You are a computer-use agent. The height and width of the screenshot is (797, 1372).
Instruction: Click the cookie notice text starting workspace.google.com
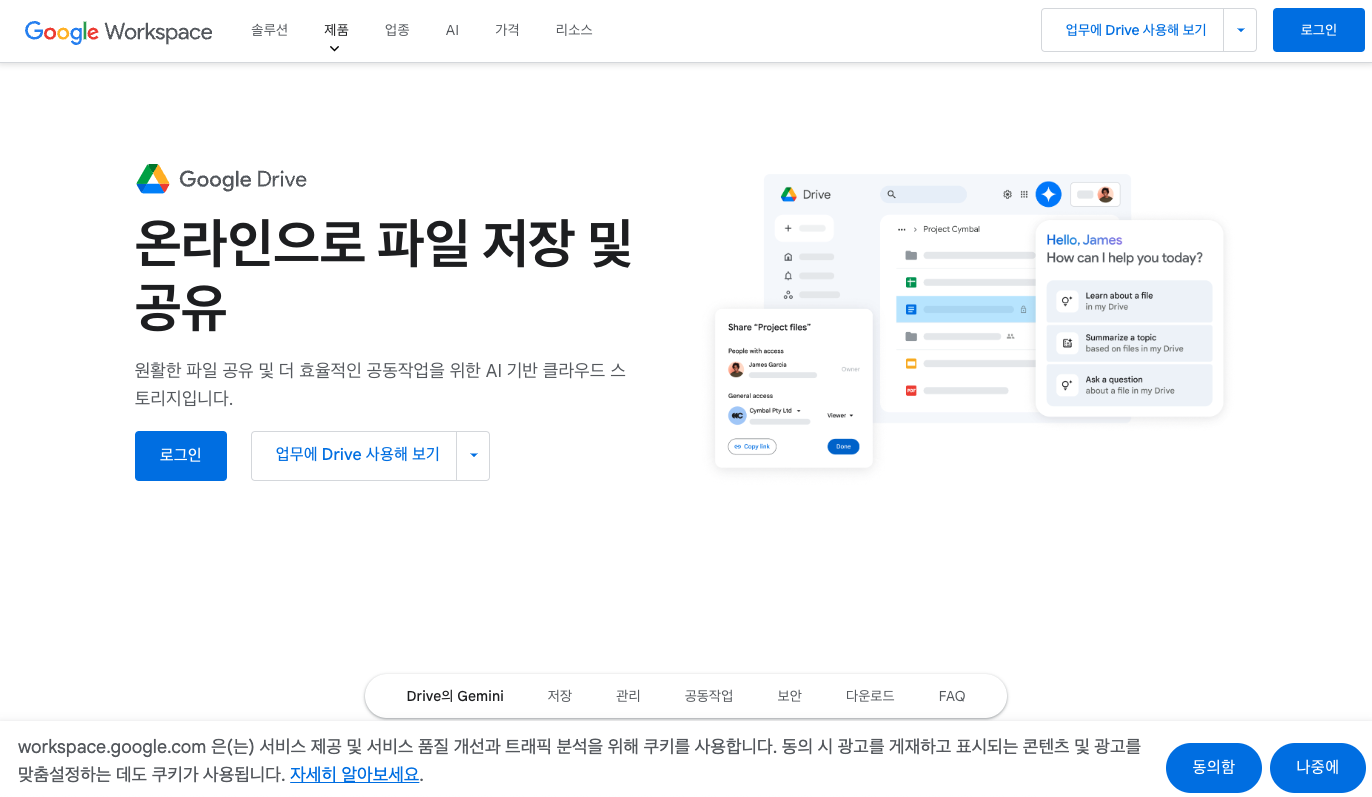point(579,760)
